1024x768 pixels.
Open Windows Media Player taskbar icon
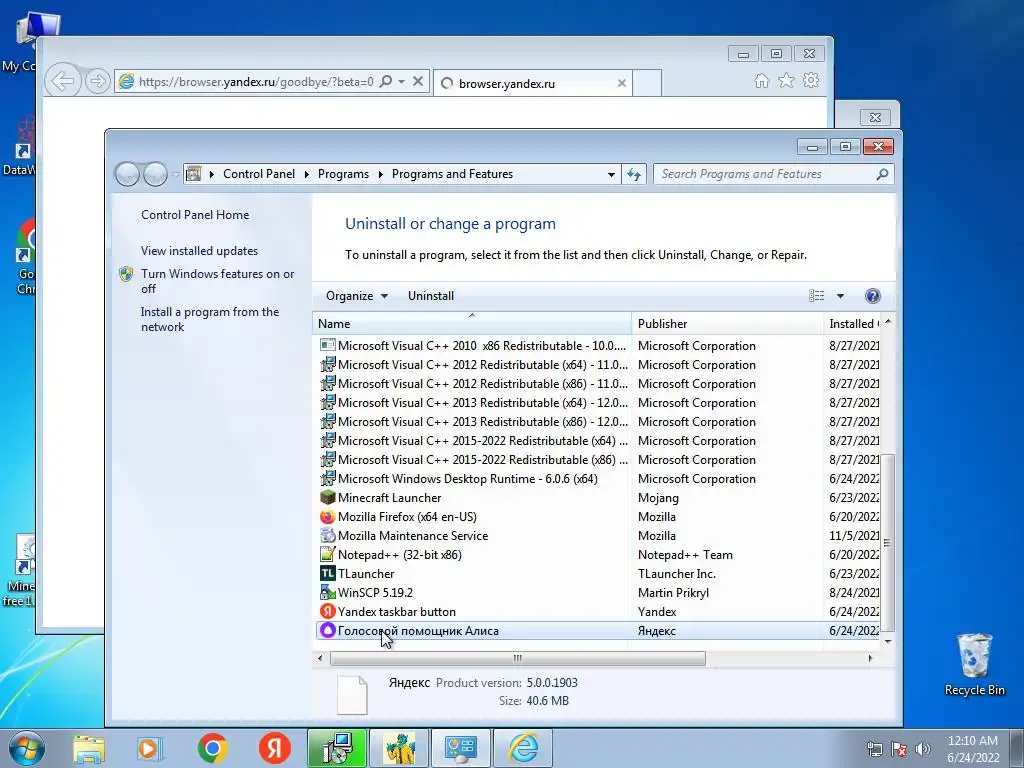pos(150,748)
